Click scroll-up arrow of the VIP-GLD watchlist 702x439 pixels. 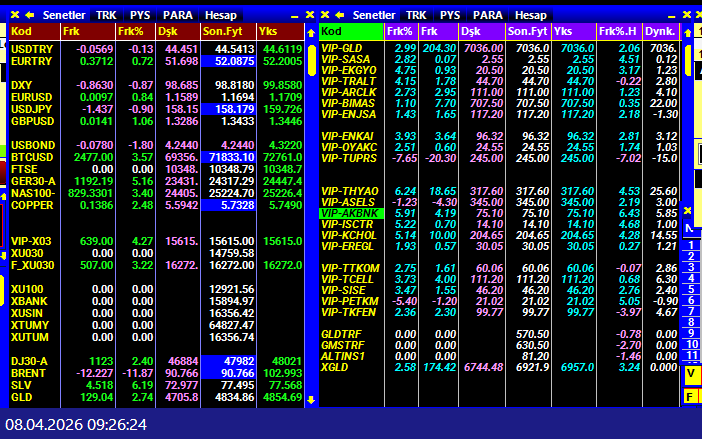(688, 33)
